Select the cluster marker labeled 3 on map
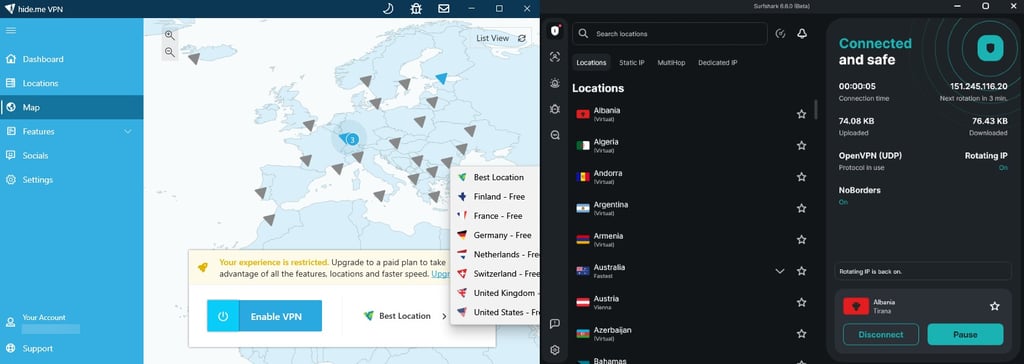Screen dimensions: 1024x364 [x=353, y=139]
